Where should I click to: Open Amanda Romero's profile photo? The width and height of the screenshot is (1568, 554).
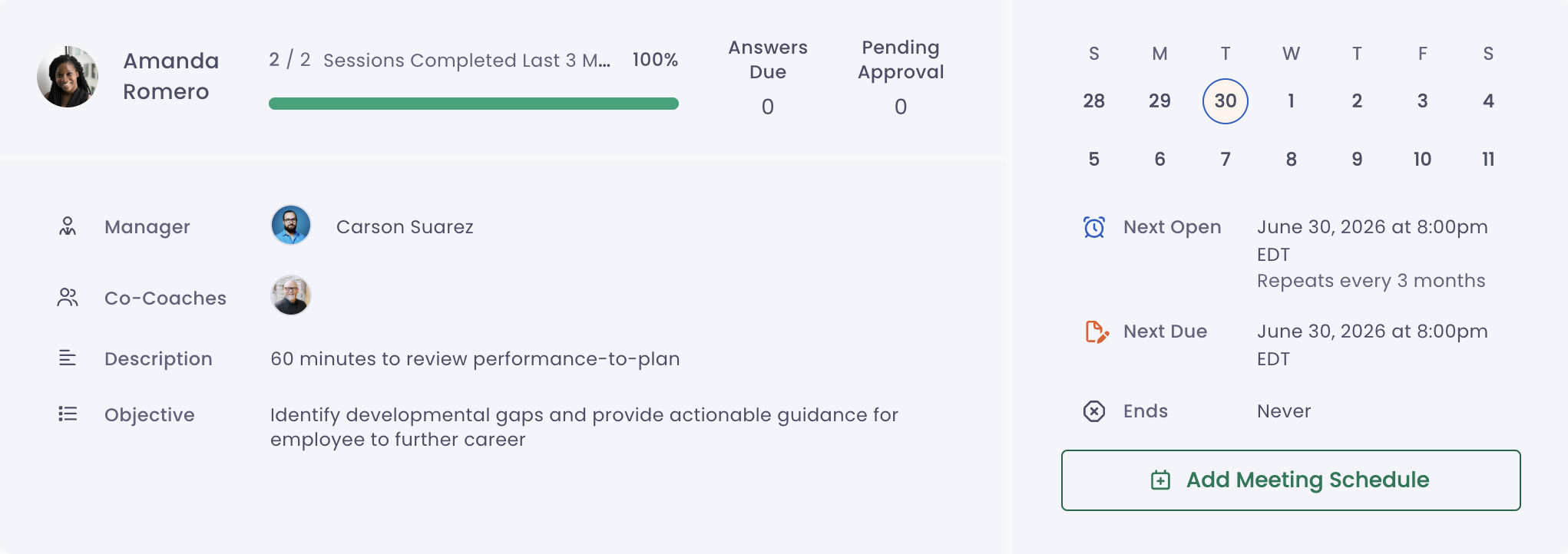click(x=68, y=77)
